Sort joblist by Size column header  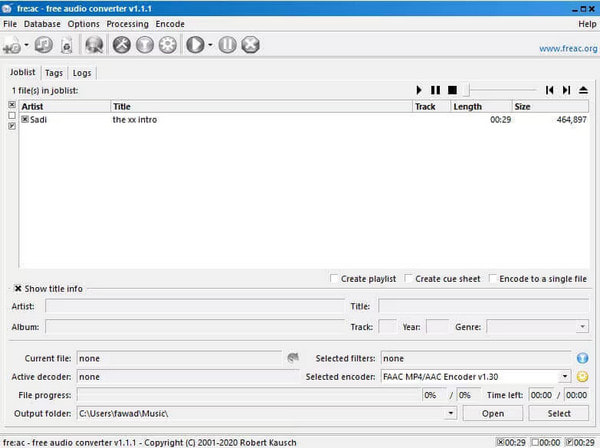click(550, 106)
